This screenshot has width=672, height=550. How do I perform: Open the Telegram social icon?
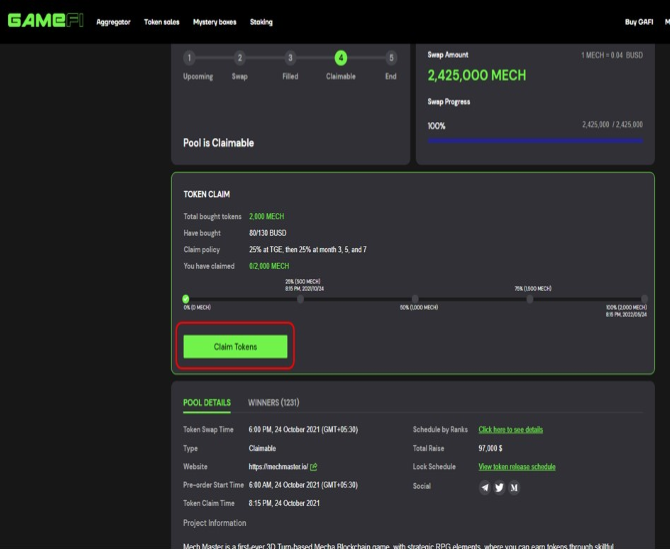485,488
